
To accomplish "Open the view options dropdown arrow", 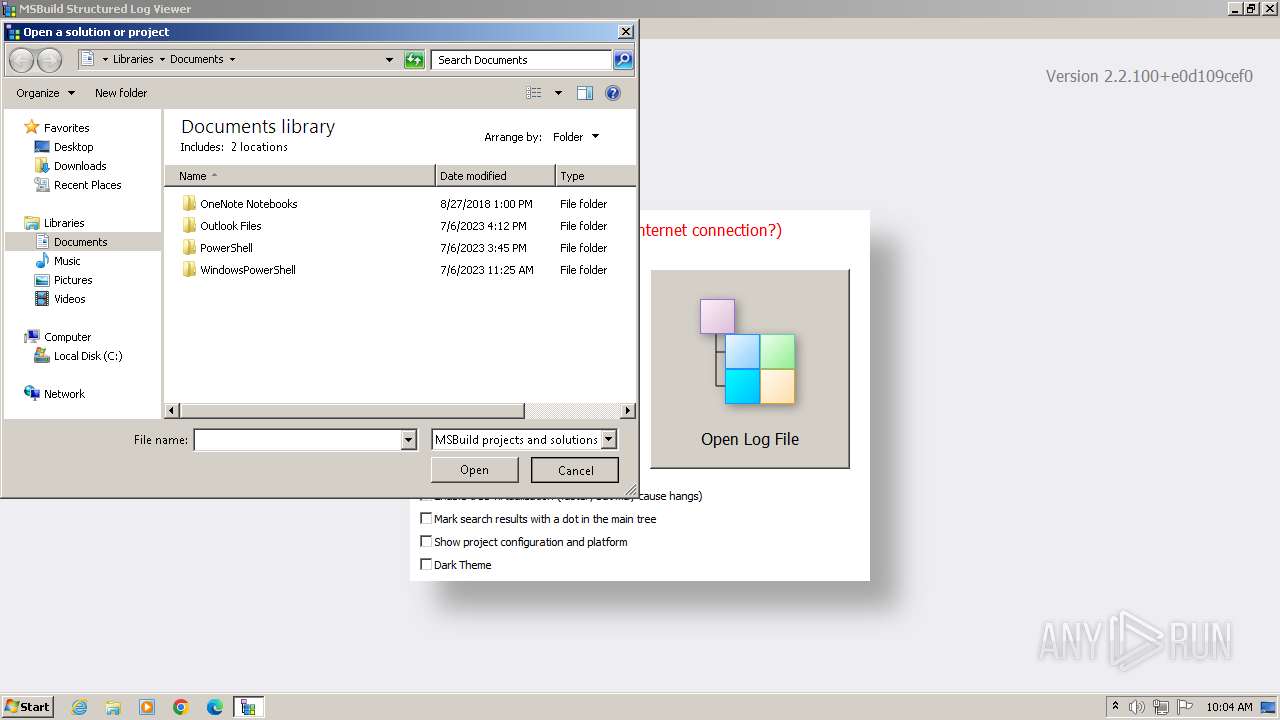I will (x=558, y=93).
